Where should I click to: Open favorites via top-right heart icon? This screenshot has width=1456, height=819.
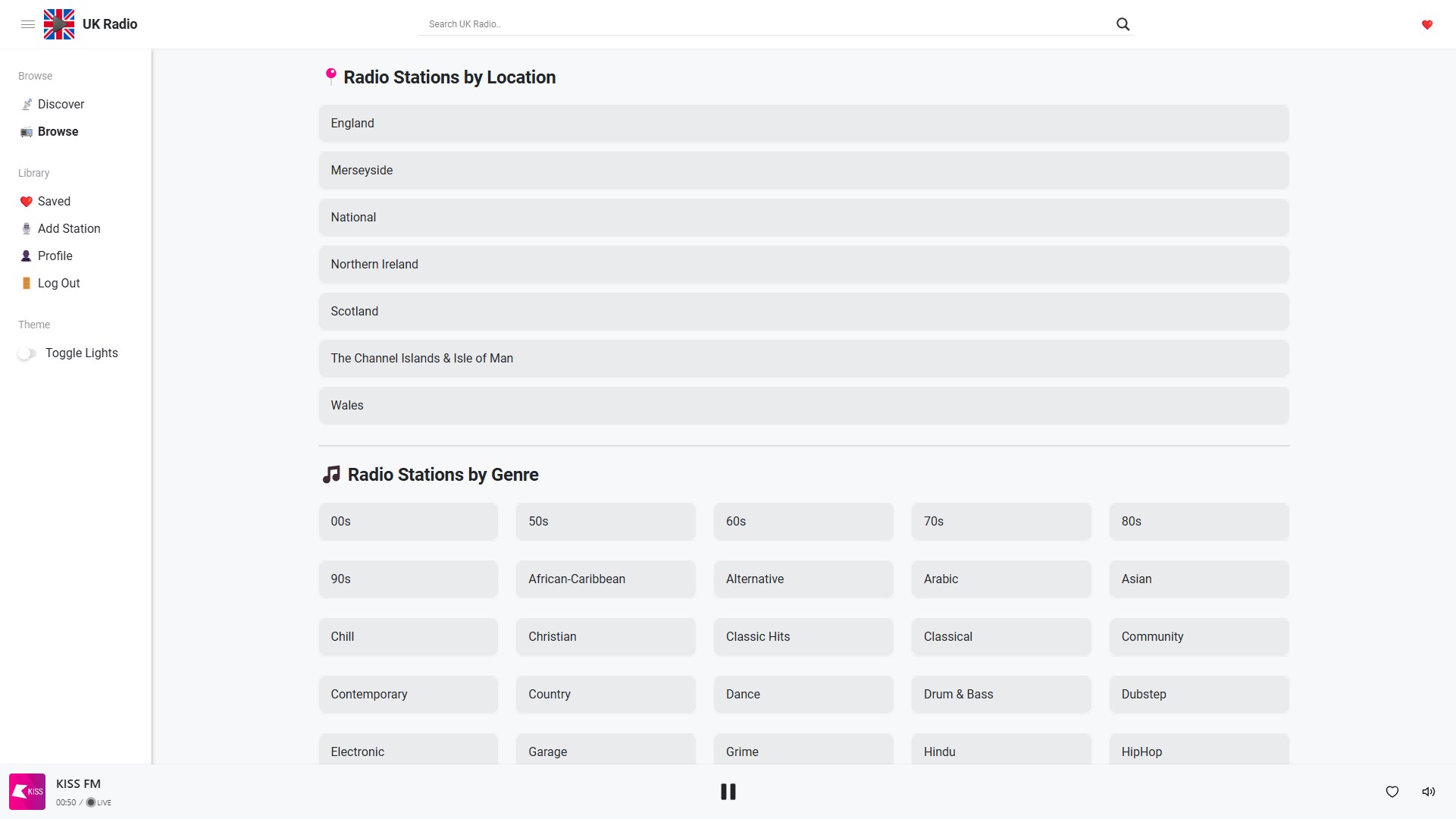pyautogui.click(x=1426, y=25)
